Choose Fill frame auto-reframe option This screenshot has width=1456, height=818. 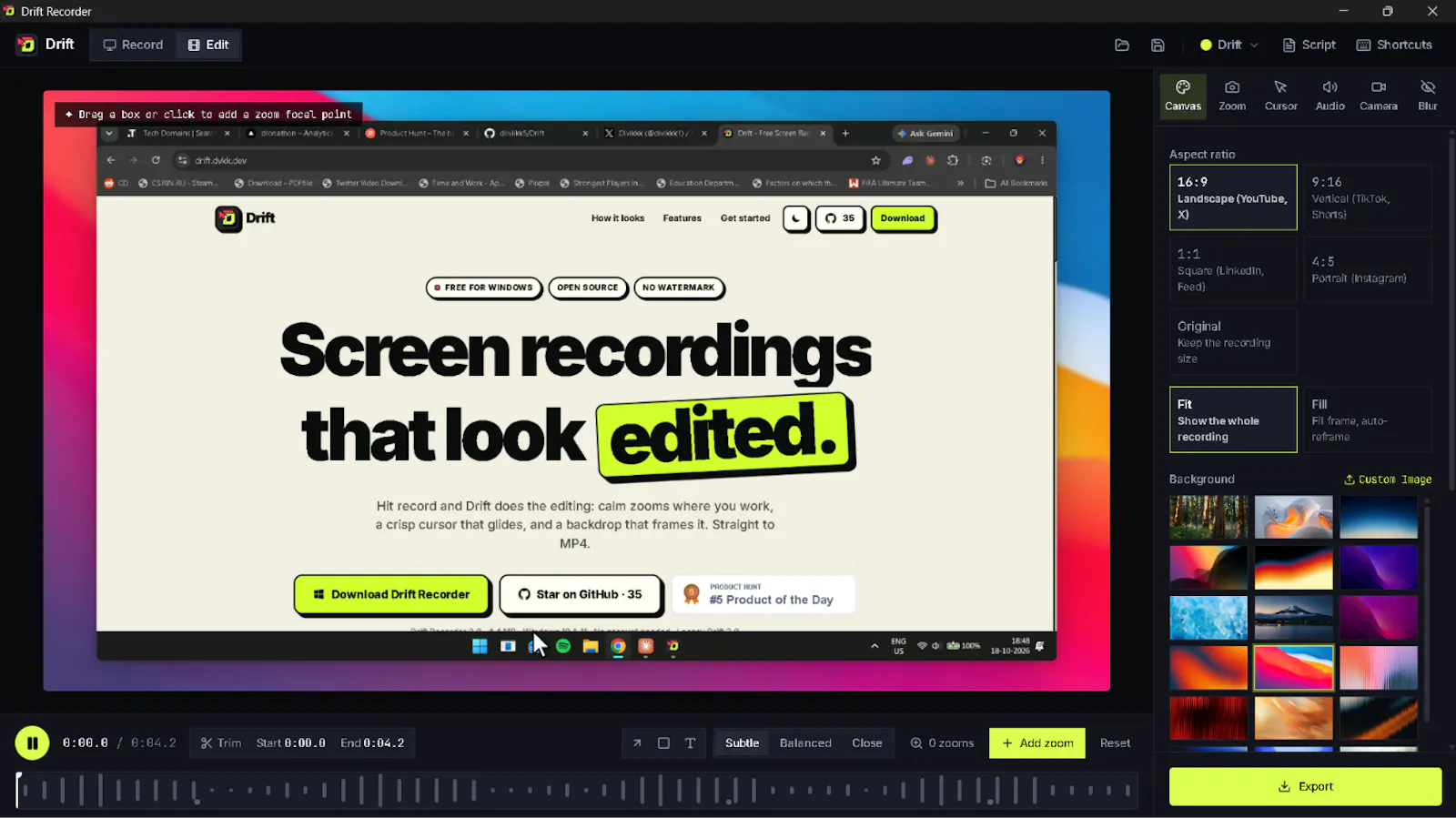(1367, 419)
